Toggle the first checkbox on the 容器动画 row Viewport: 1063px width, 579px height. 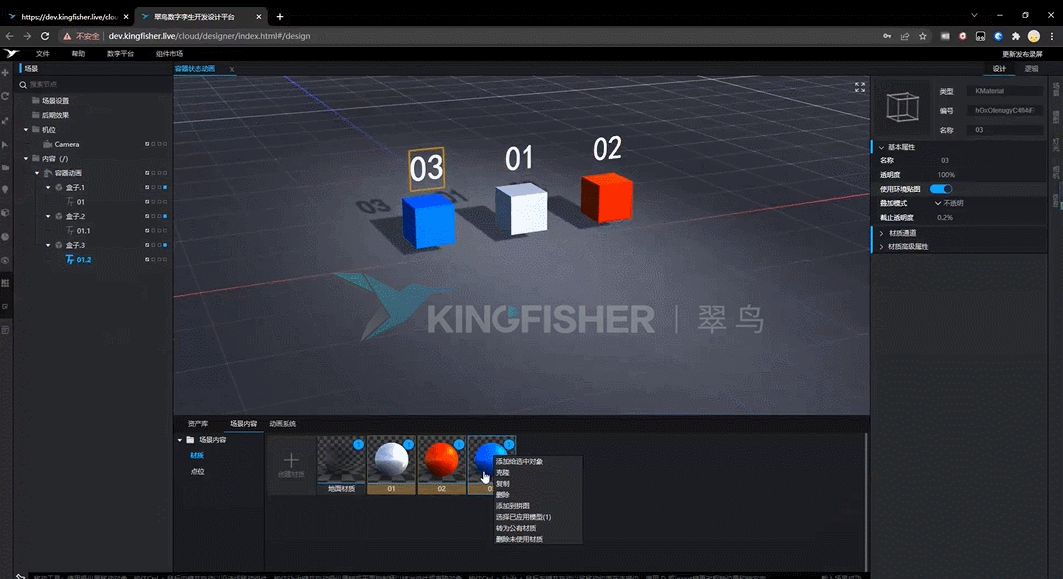pyautogui.click(x=147, y=173)
